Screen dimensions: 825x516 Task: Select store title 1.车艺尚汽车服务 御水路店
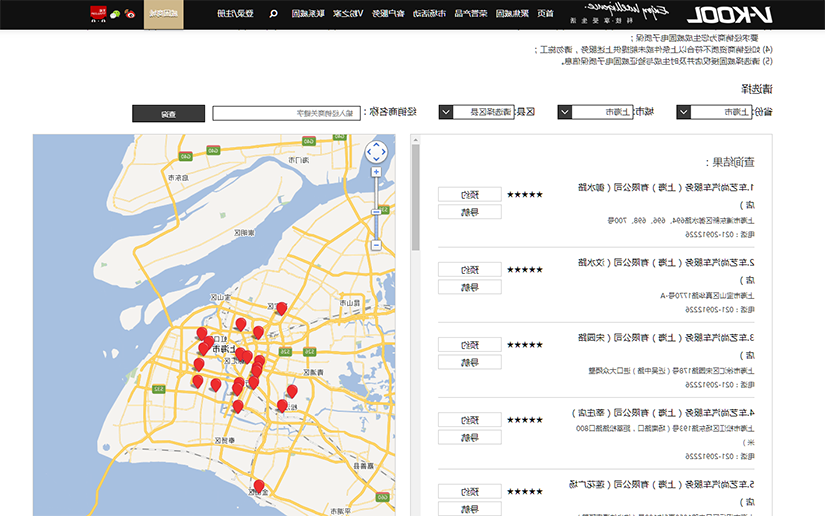pos(666,196)
